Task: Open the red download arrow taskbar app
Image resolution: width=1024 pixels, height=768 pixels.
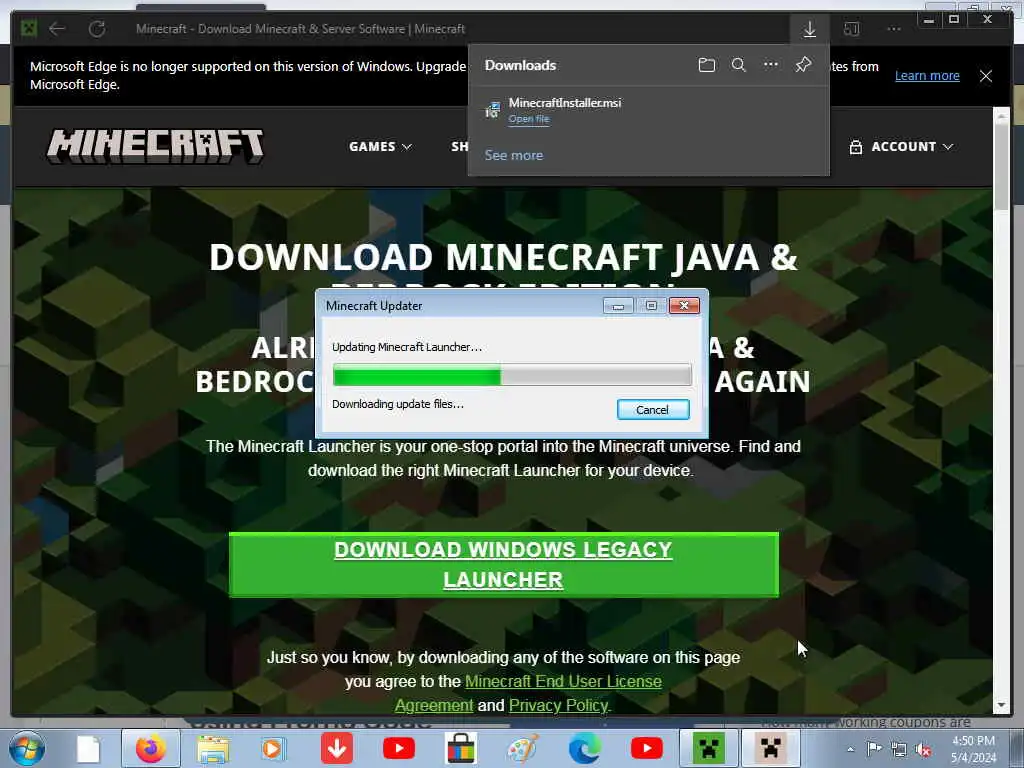Action: coord(337,748)
